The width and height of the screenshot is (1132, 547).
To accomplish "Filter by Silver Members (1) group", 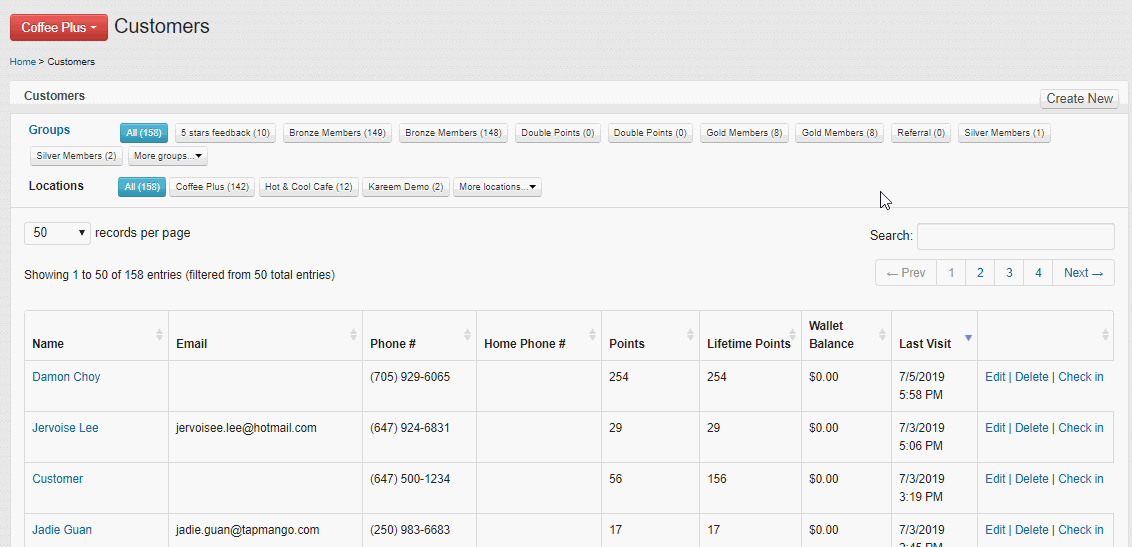I will point(1004,133).
